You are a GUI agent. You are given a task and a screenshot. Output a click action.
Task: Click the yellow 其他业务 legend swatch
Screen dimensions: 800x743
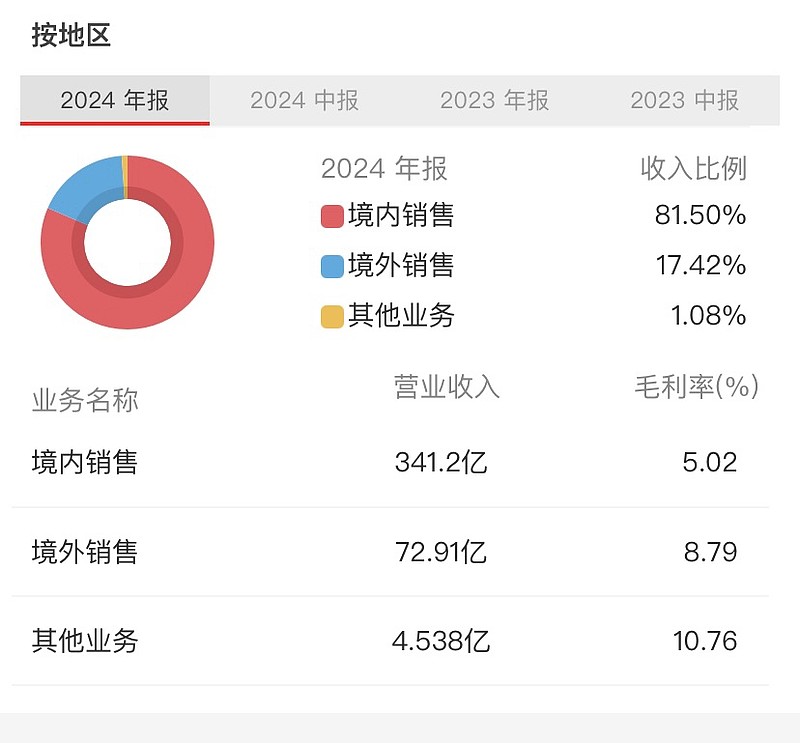click(x=332, y=317)
